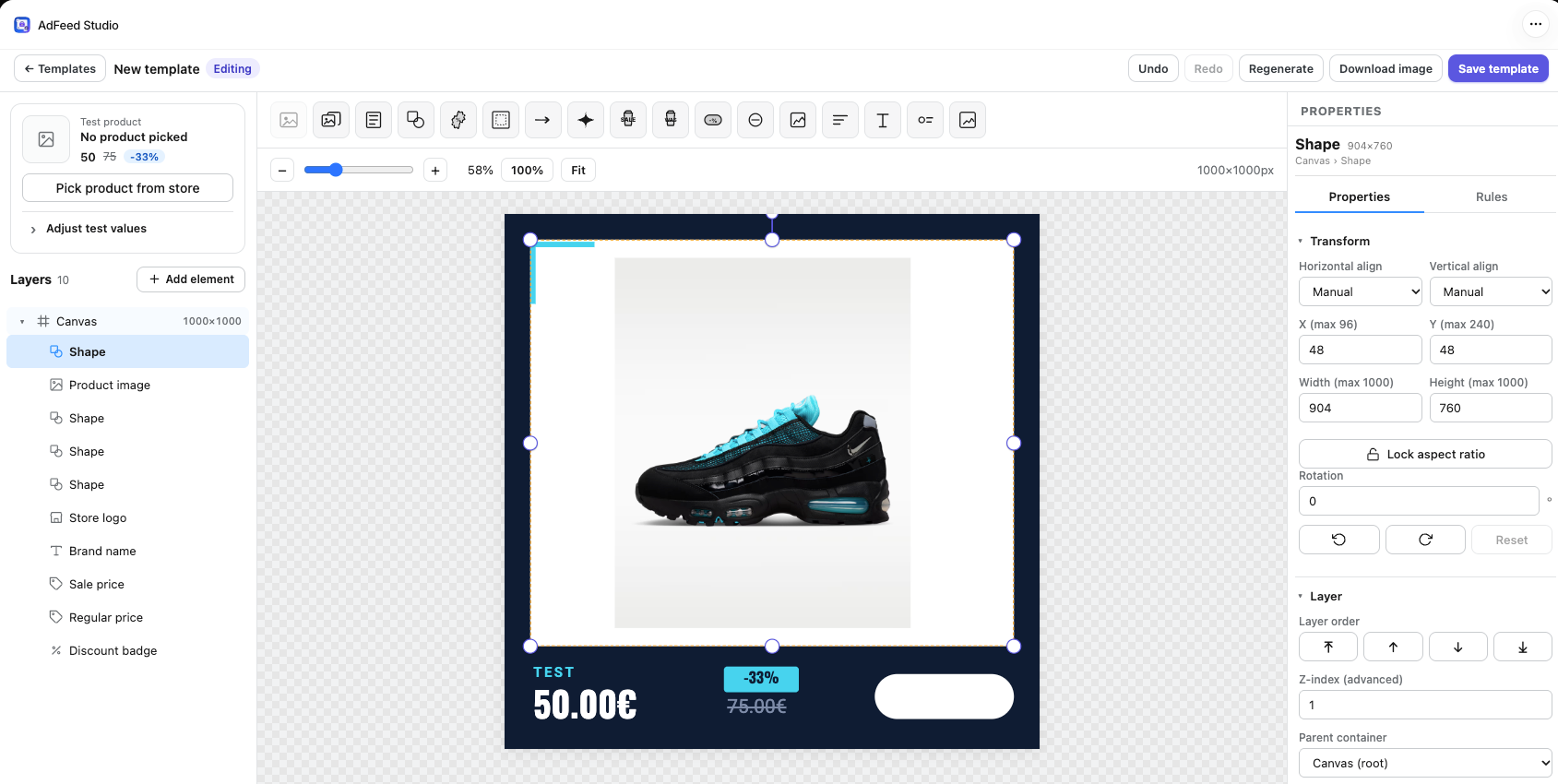Click Pick product from store
Viewport: 1558px width, 784px height.
coord(127,187)
